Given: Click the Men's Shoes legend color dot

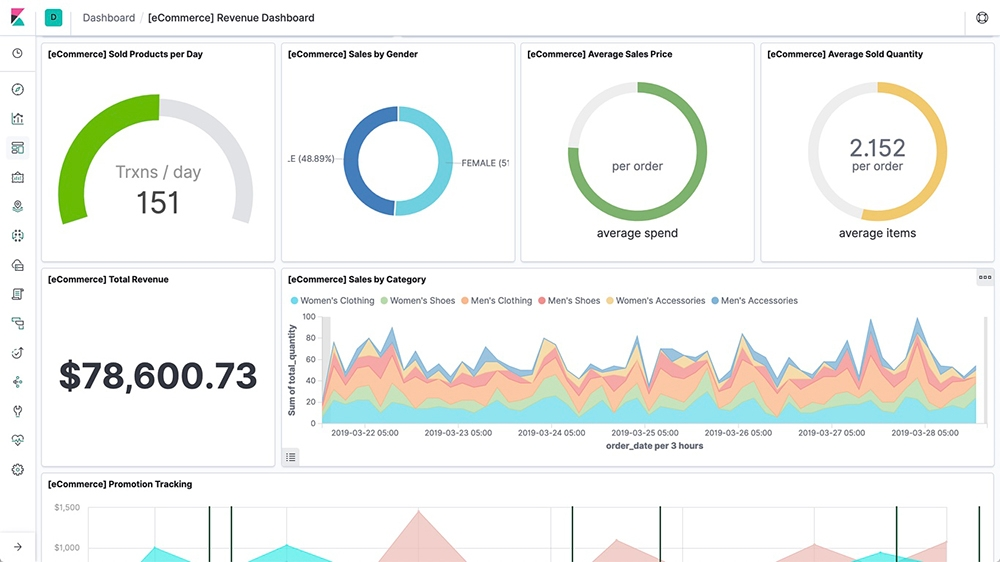Looking at the screenshot, I should coord(541,301).
